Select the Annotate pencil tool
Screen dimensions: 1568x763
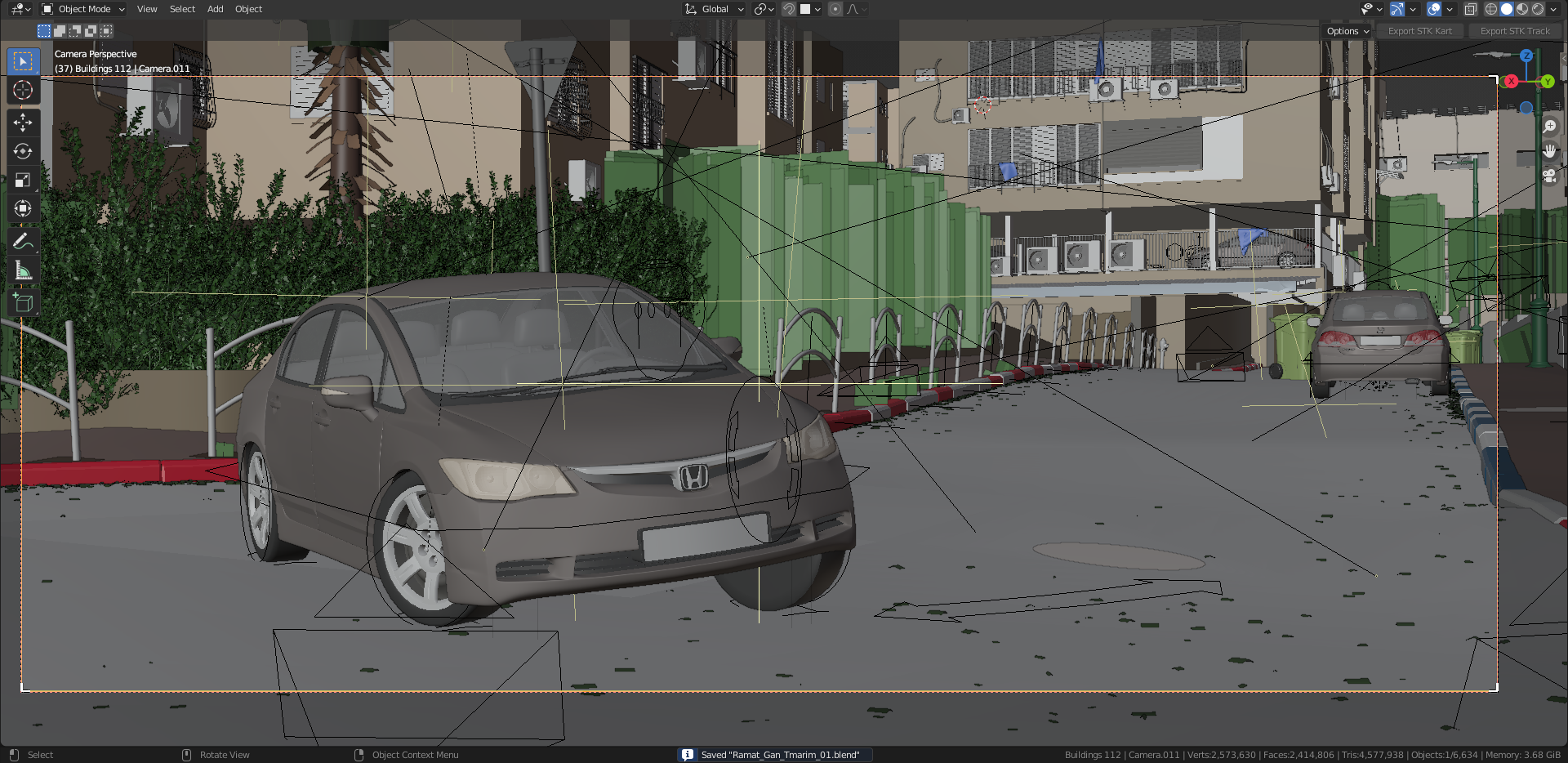(23, 241)
